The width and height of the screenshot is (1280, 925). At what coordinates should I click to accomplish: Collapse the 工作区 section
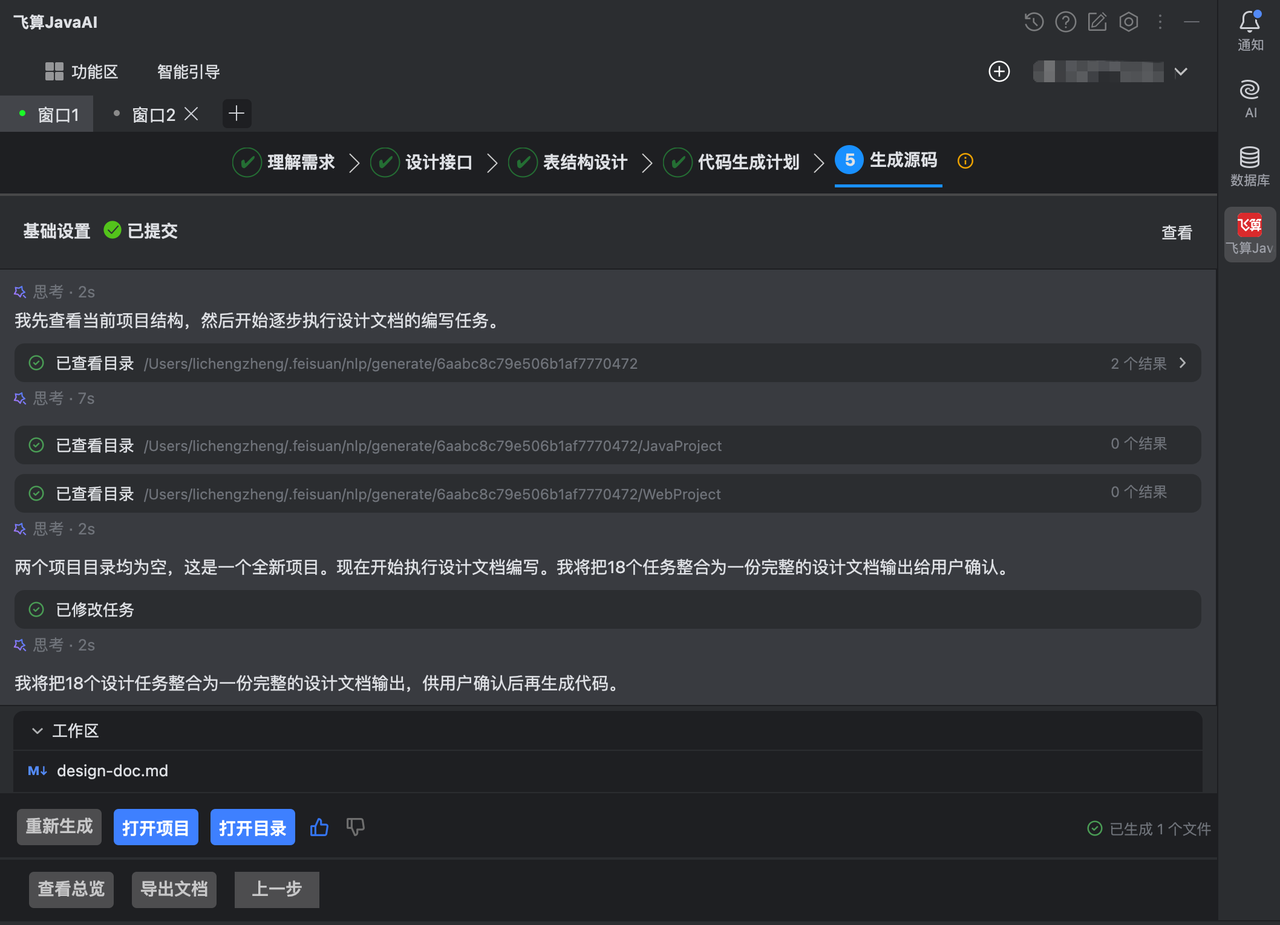(37, 731)
